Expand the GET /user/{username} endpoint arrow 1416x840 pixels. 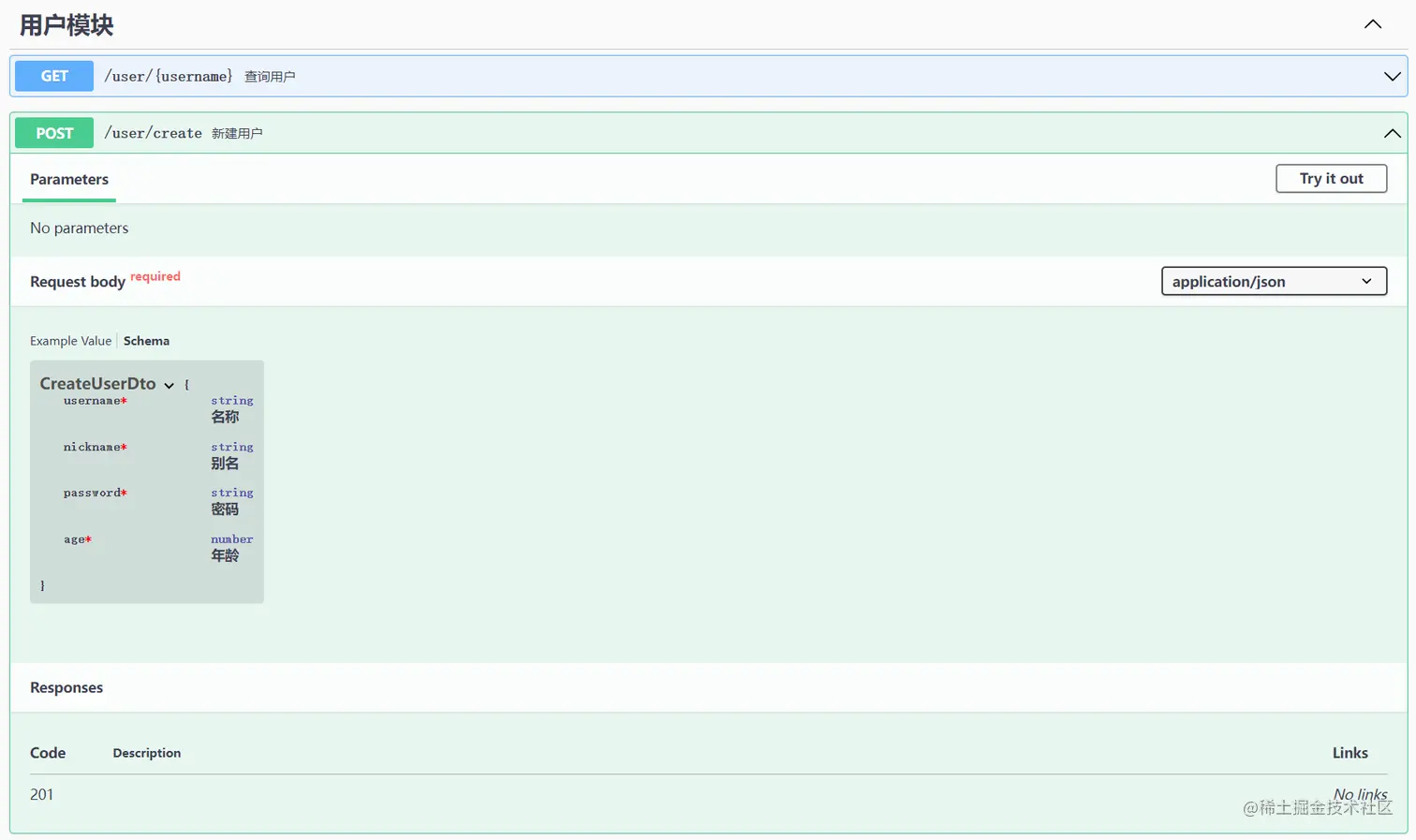1393,76
